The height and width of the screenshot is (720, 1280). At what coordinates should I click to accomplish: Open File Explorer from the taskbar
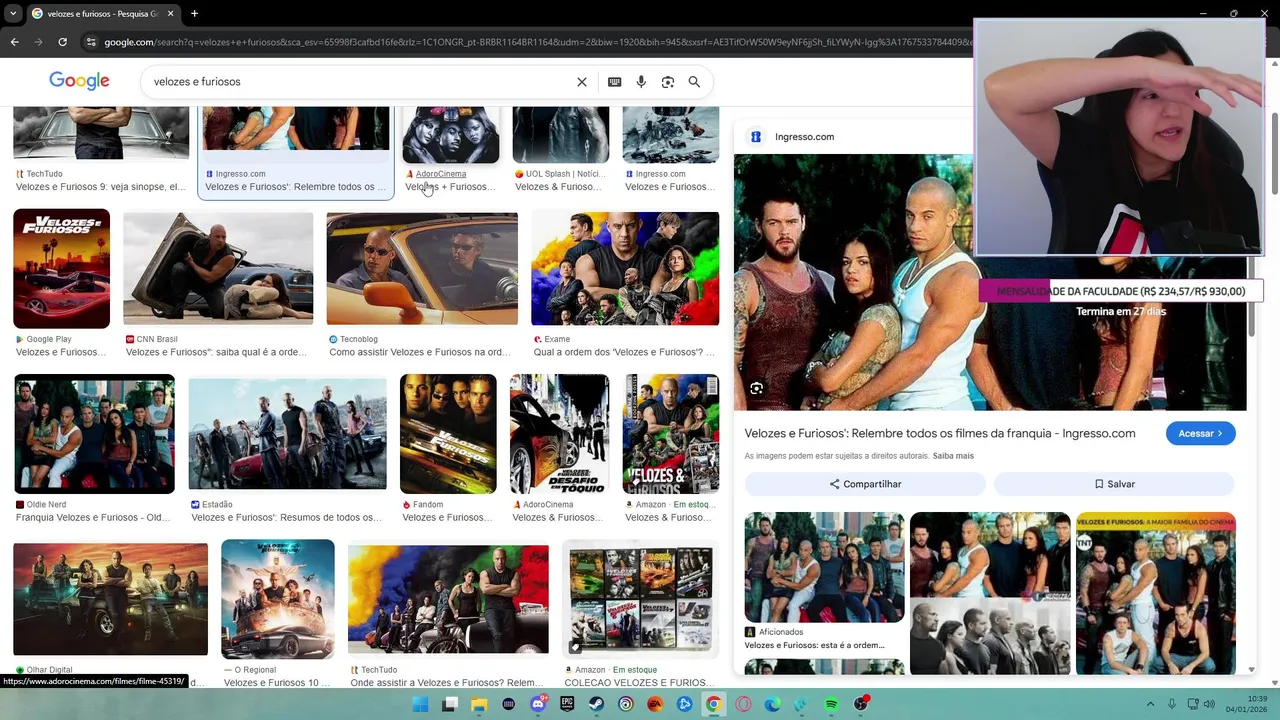pos(479,704)
